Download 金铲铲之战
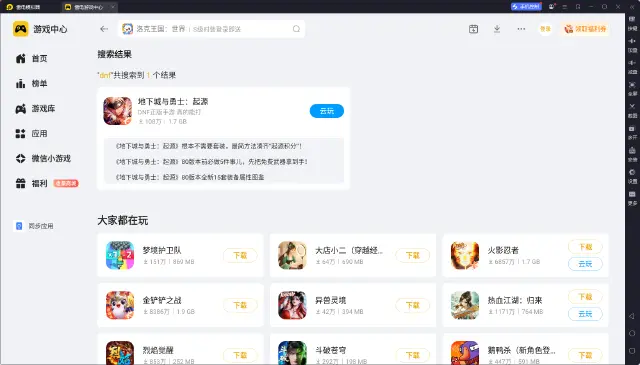 pyautogui.click(x=240, y=305)
